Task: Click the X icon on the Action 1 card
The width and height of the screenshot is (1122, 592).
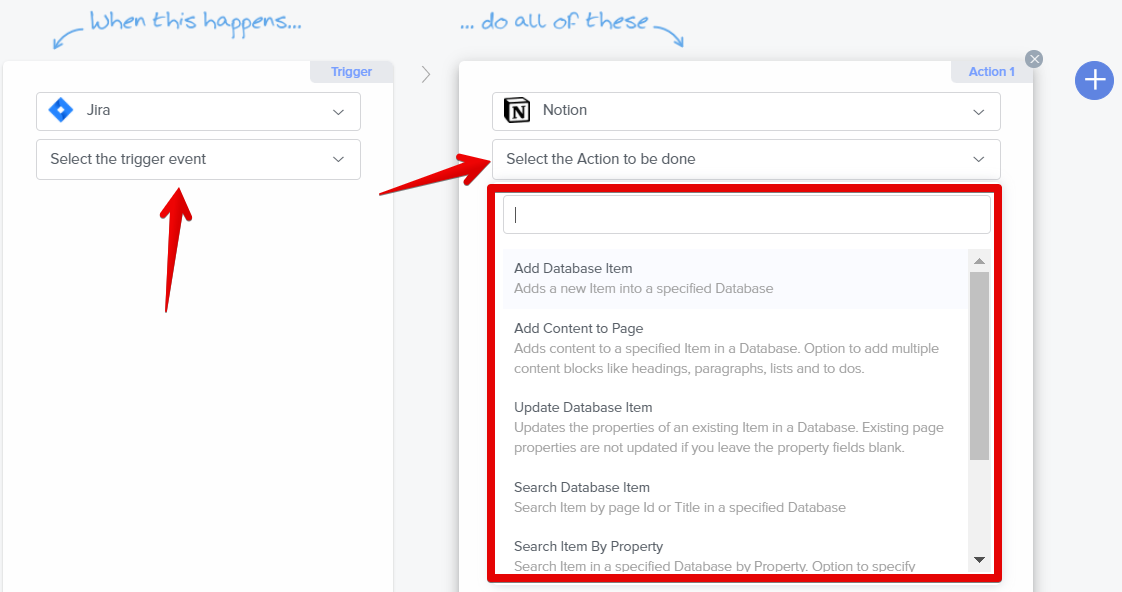Action: point(1034,58)
